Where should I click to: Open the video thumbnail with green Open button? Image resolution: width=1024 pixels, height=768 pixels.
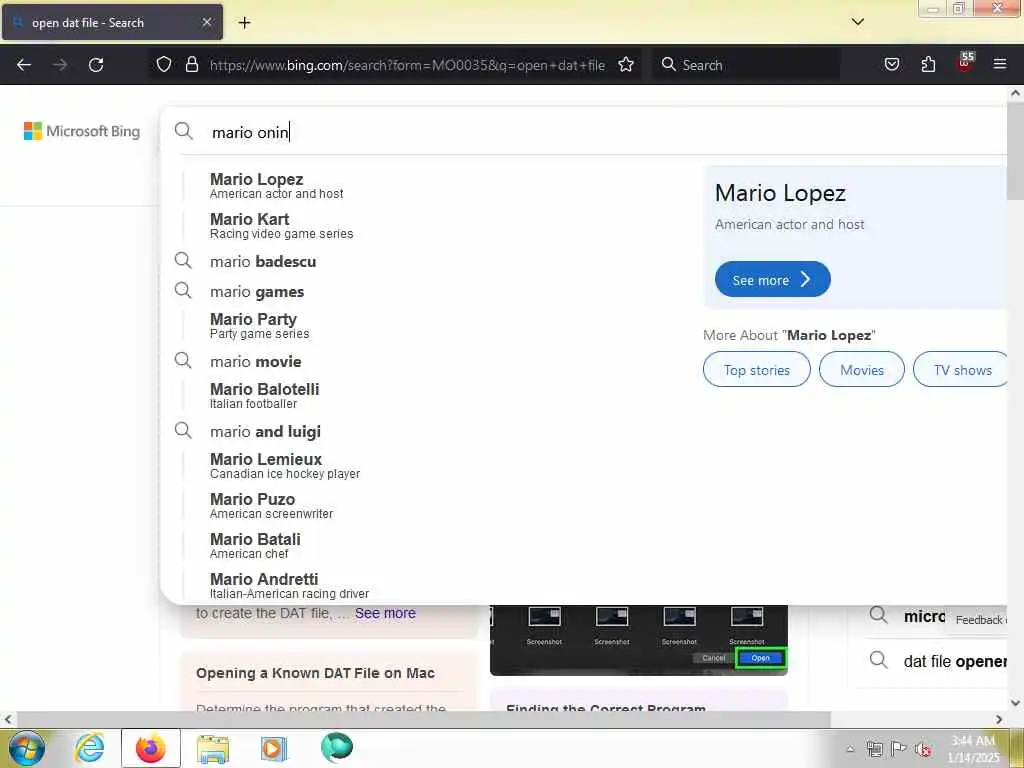(639, 639)
